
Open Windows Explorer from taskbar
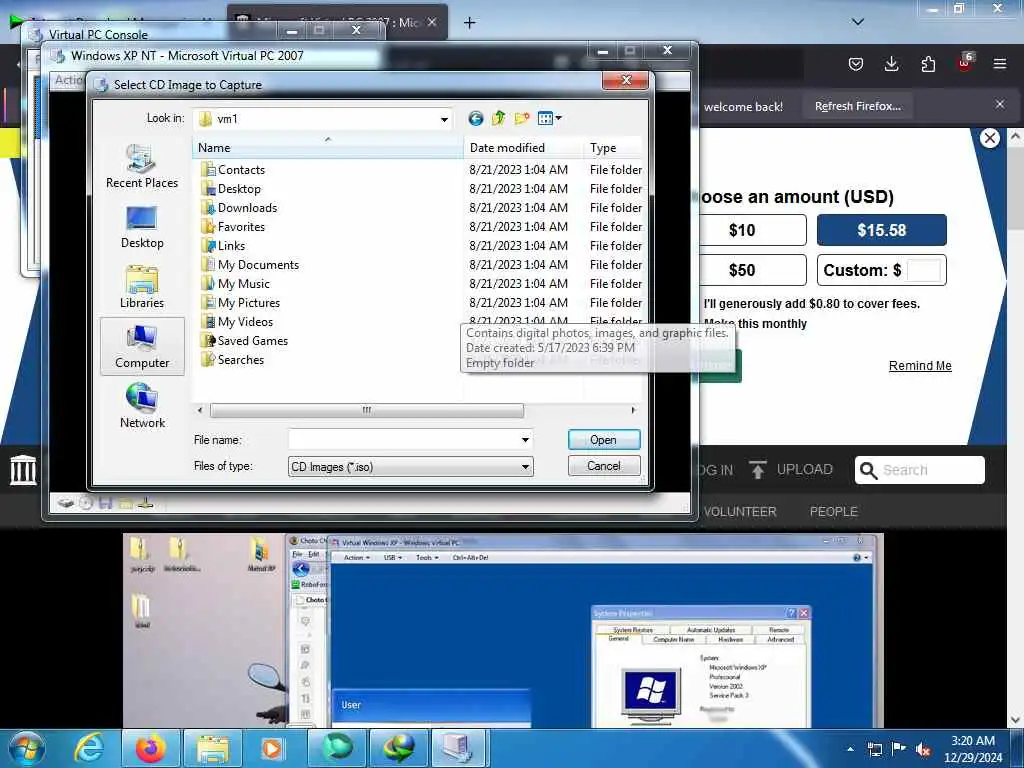click(x=212, y=748)
